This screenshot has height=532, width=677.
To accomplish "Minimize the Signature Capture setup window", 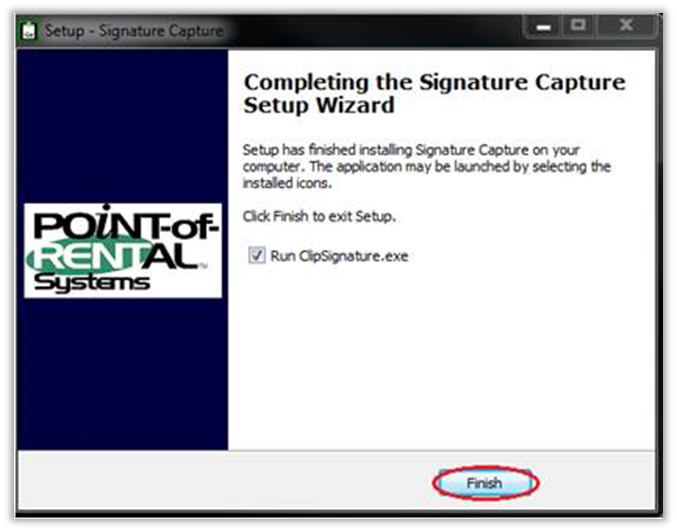I will click(x=543, y=27).
